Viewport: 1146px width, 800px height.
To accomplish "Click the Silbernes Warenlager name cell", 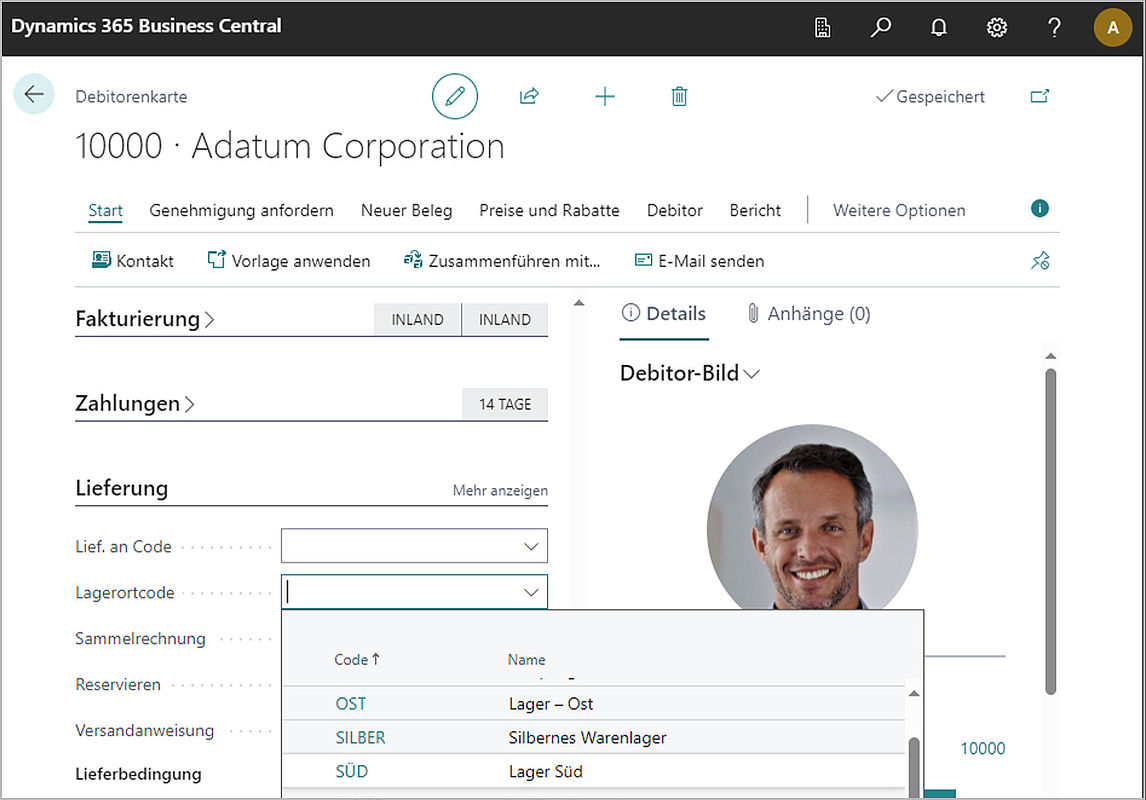I will coord(588,738).
